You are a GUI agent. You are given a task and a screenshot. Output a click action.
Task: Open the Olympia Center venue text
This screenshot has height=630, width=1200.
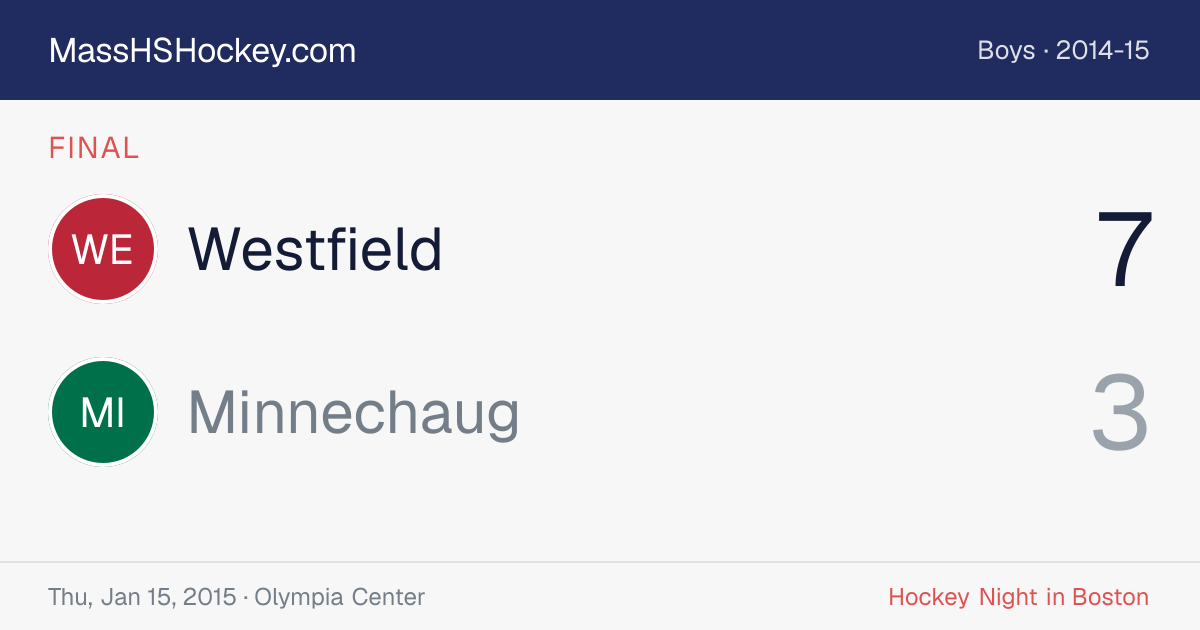click(340, 597)
